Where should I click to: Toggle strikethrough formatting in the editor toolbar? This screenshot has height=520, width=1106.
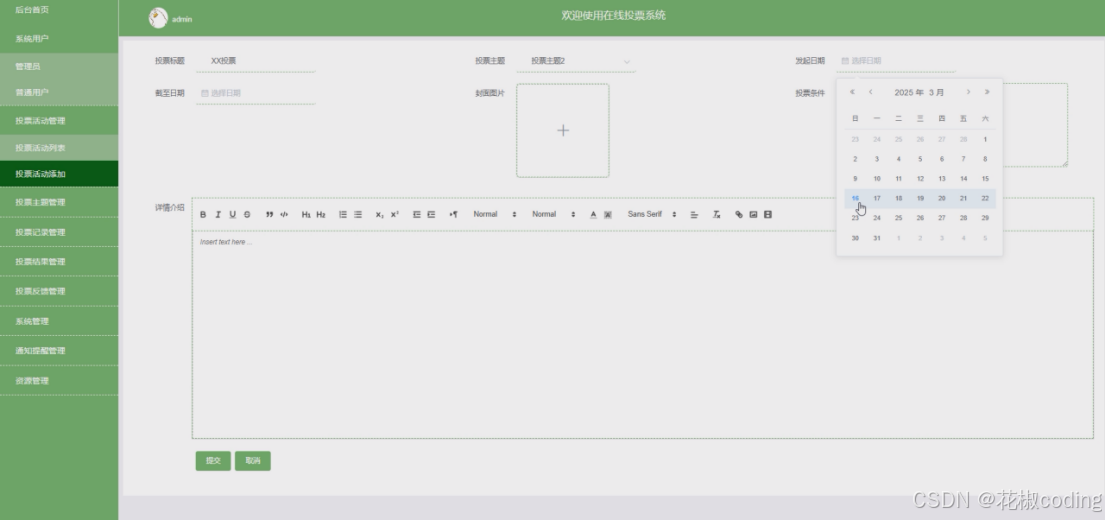tap(247, 214)
